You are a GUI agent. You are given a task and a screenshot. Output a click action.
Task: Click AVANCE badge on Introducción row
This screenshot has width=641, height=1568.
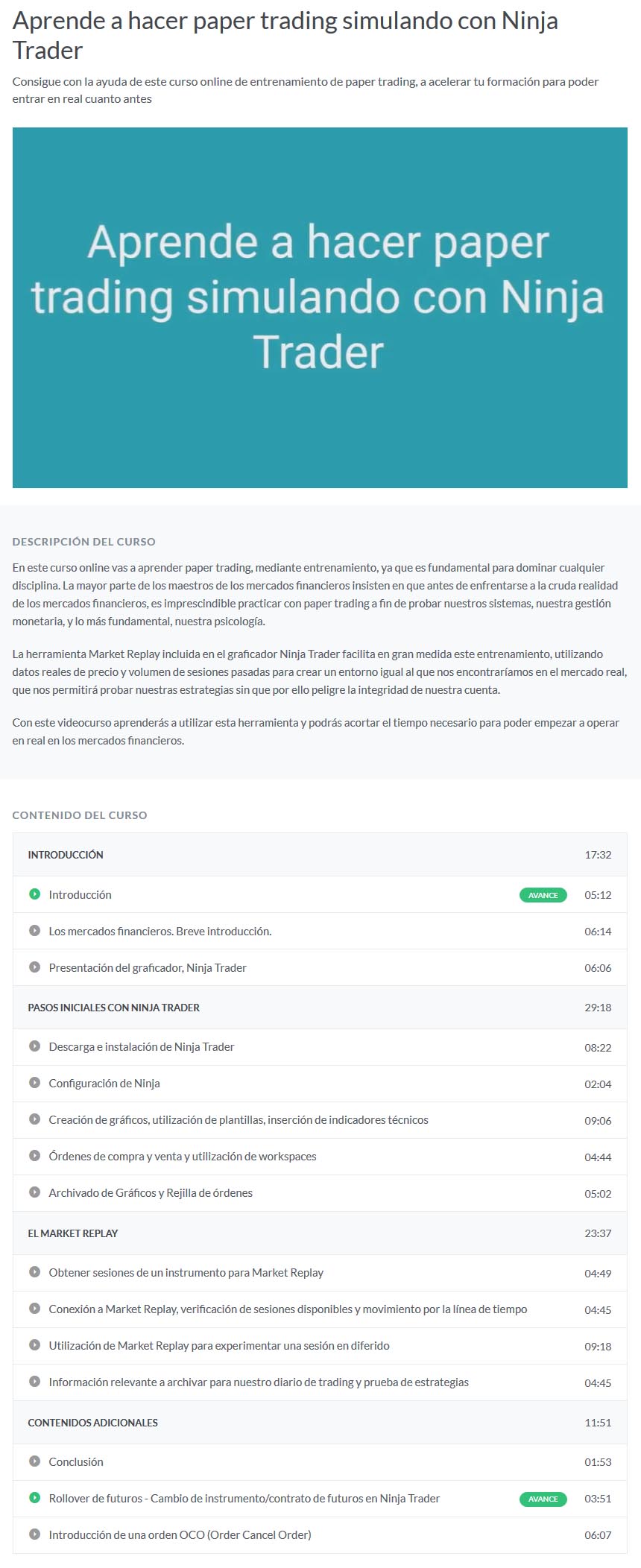tap(543, 895)
